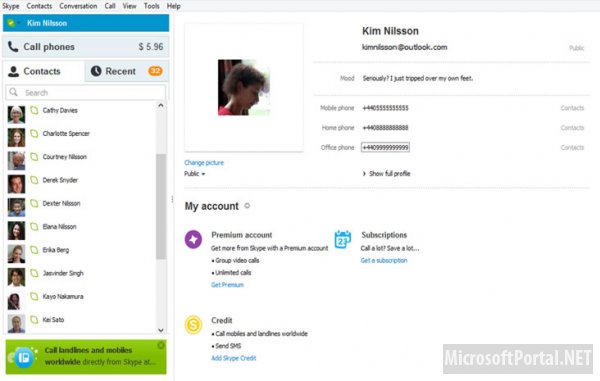Click the Subscriptions calendar icon
600x381 pixels.
342,239
